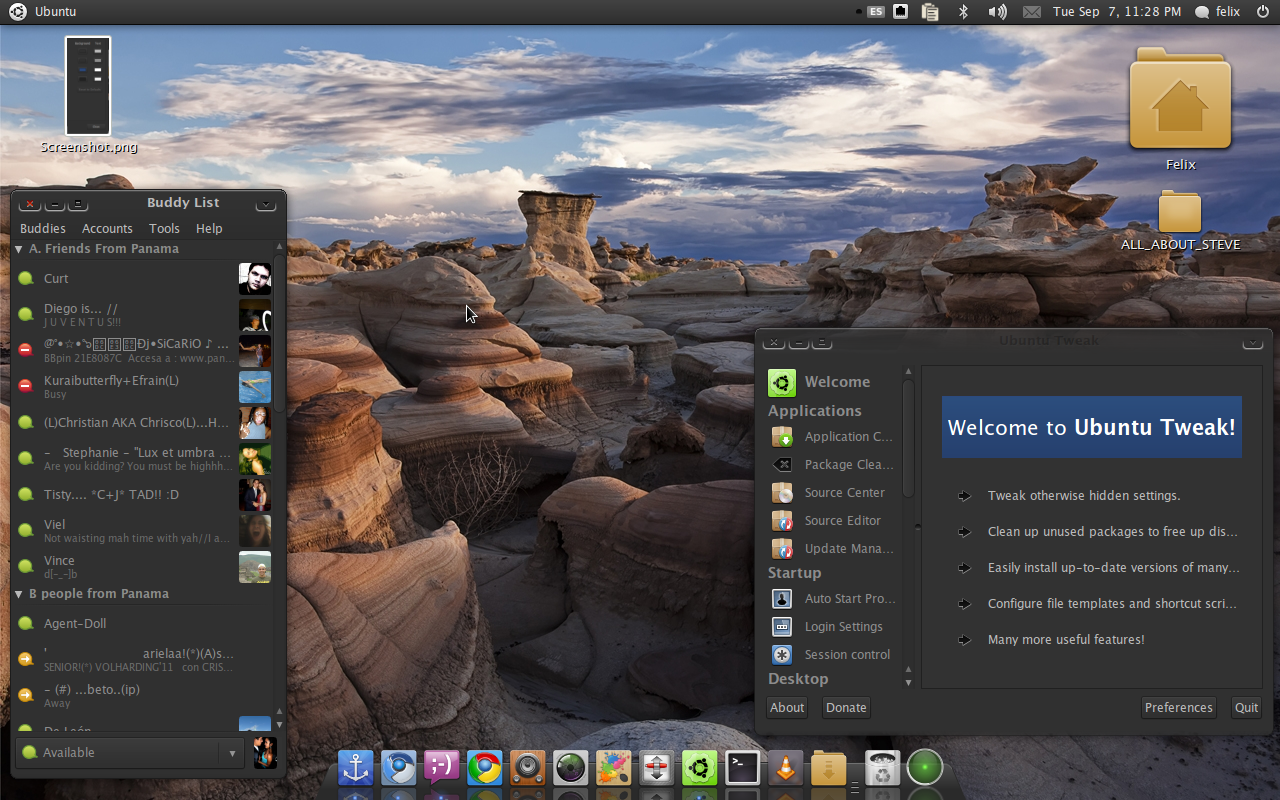Image resolution: width=1280 pixels, height=800 pixels.
Task: Click Ubuntu Tweak green icon in dock
Action: click(x=700, y=768)
